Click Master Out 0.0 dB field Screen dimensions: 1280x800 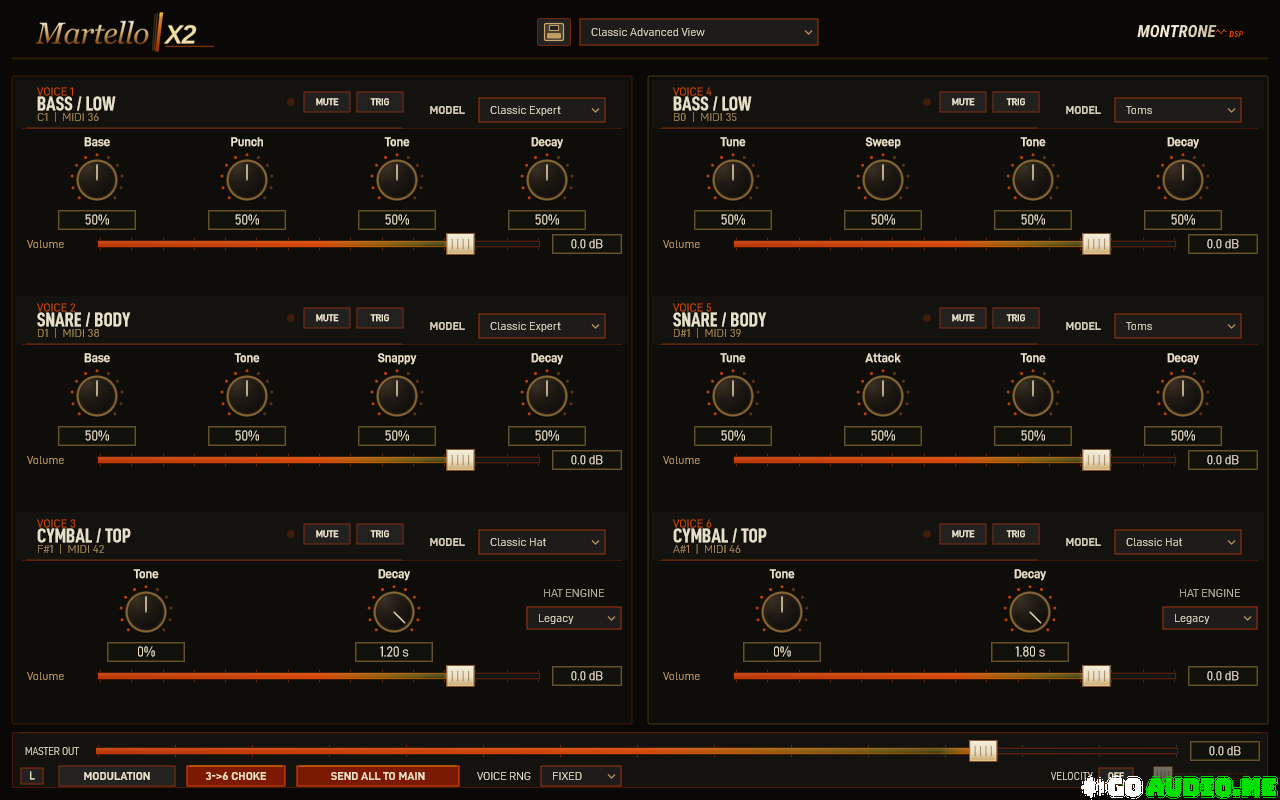(x=1224, y=751)
